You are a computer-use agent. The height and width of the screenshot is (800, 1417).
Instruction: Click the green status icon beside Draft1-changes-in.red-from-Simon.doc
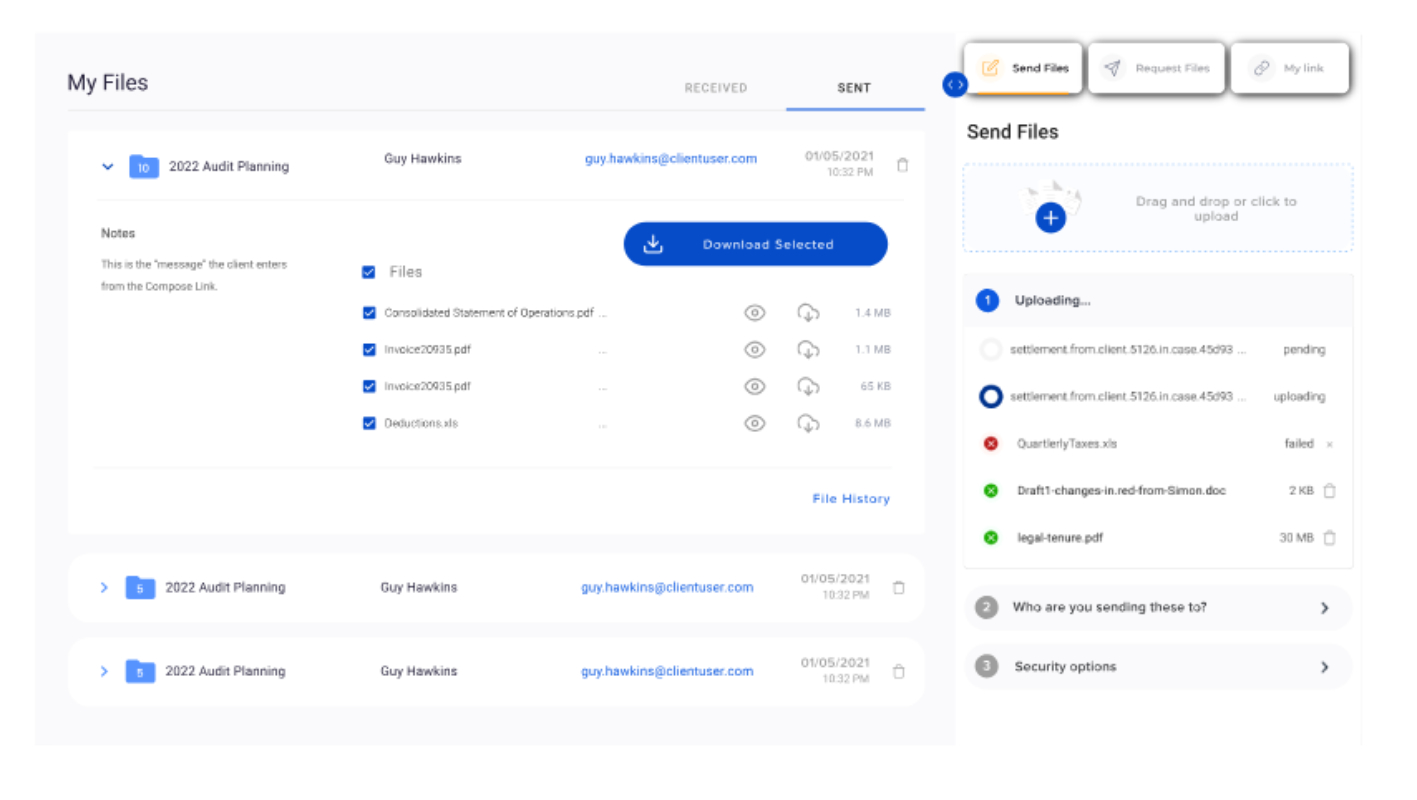point(991,490)
